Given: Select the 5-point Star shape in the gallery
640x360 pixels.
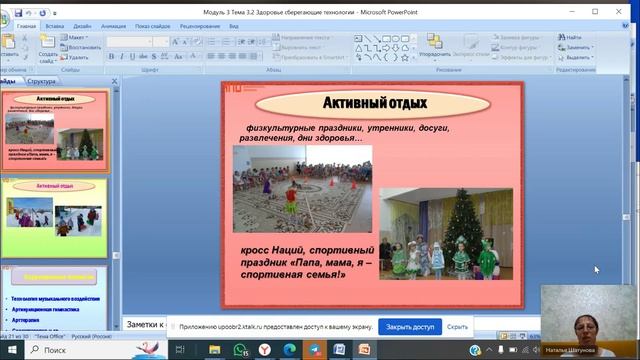Looking at the screenshot, I should pyautogui.click(x=405, y=58).
